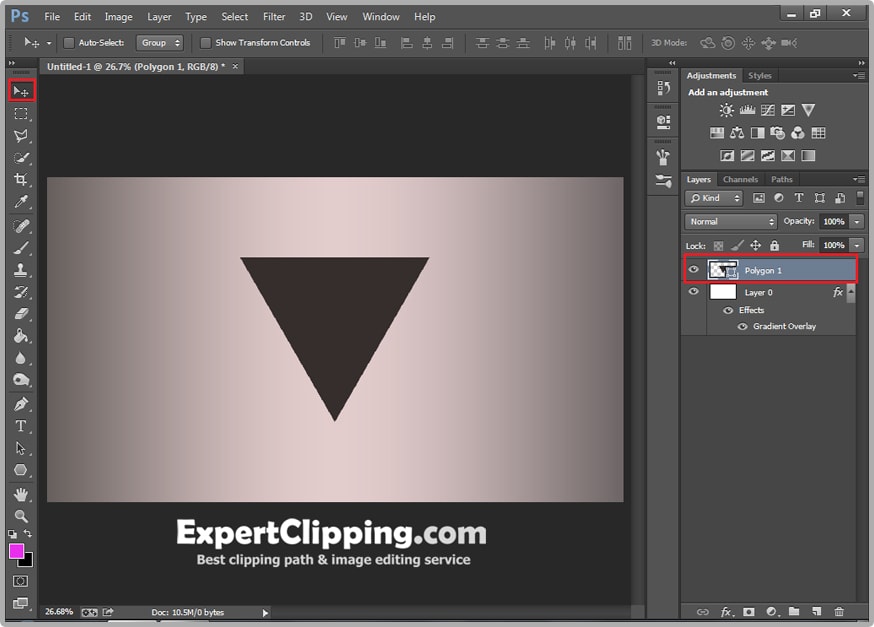Add Brightness/Contrast adjustment icon

point(726,111)
